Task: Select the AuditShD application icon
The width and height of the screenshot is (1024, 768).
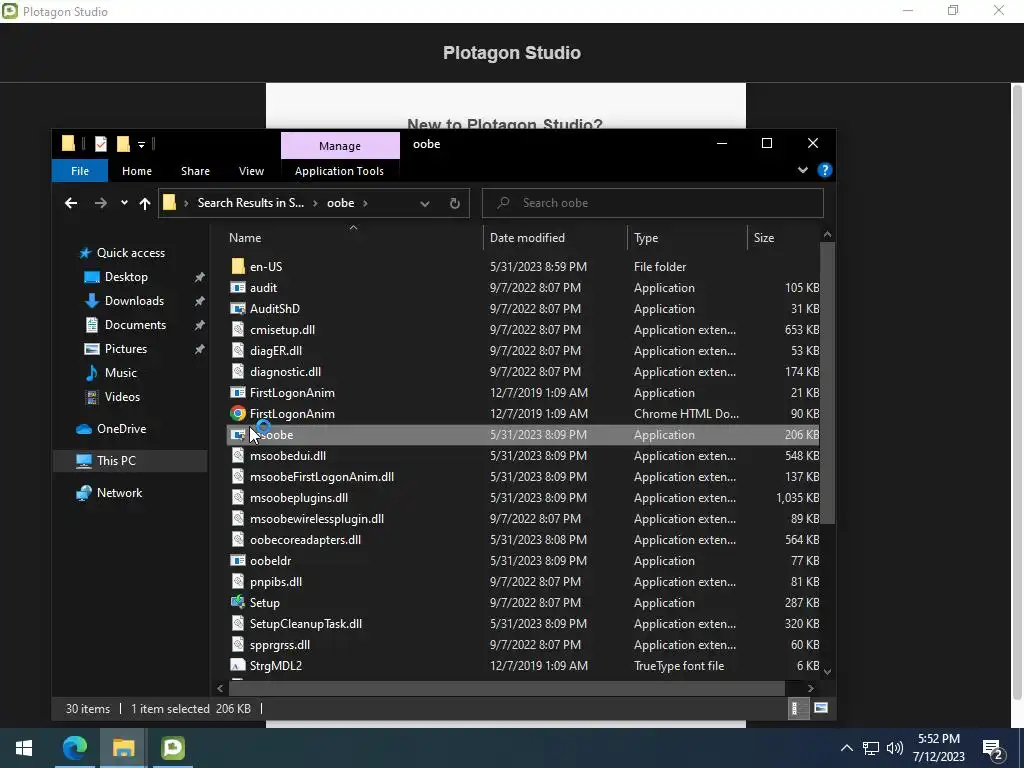Action: [x=238, y=308]
